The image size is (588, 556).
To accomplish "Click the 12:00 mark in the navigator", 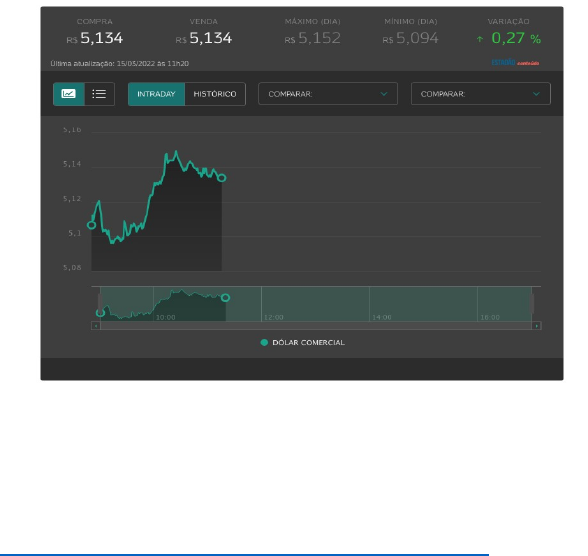I will [273, 317].
